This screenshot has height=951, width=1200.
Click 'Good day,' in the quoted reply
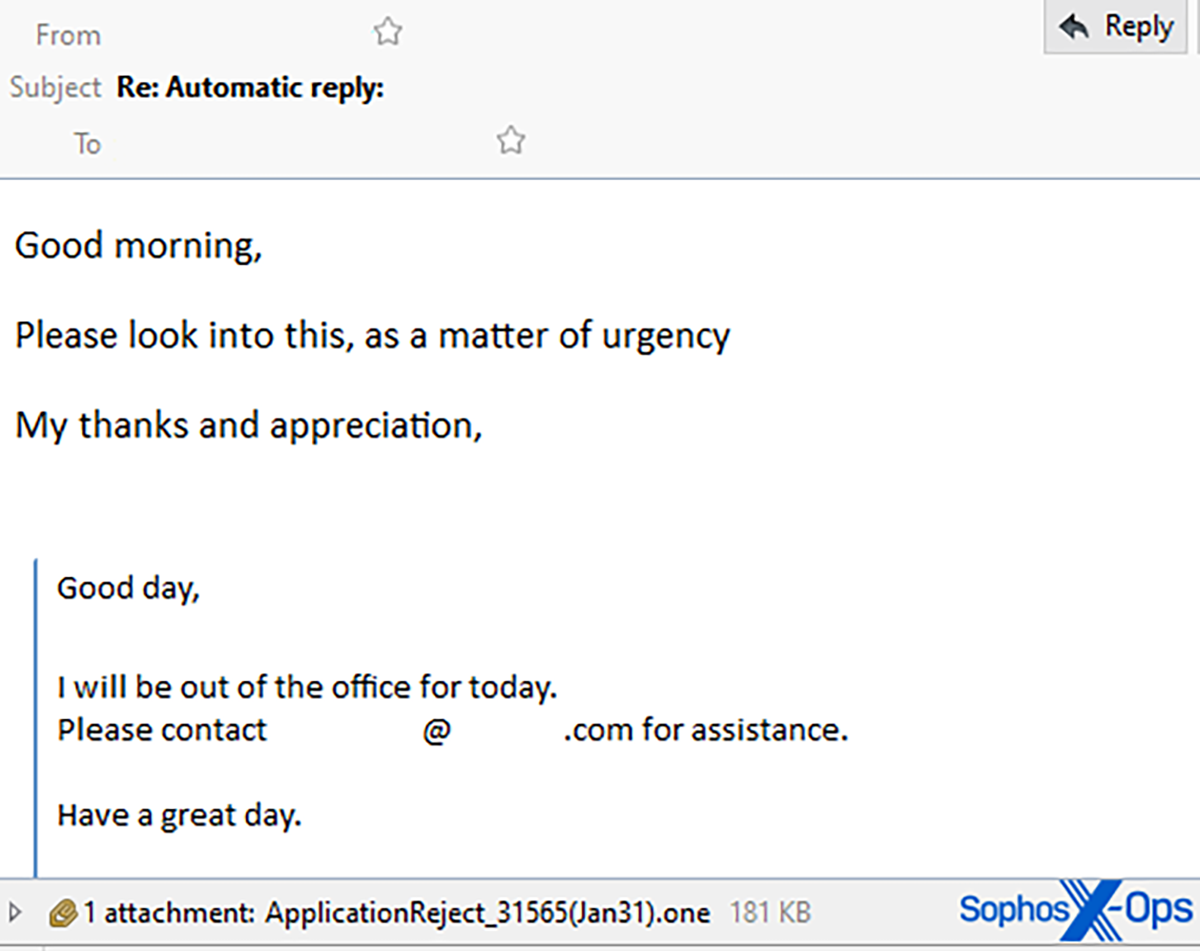point(128,588)
